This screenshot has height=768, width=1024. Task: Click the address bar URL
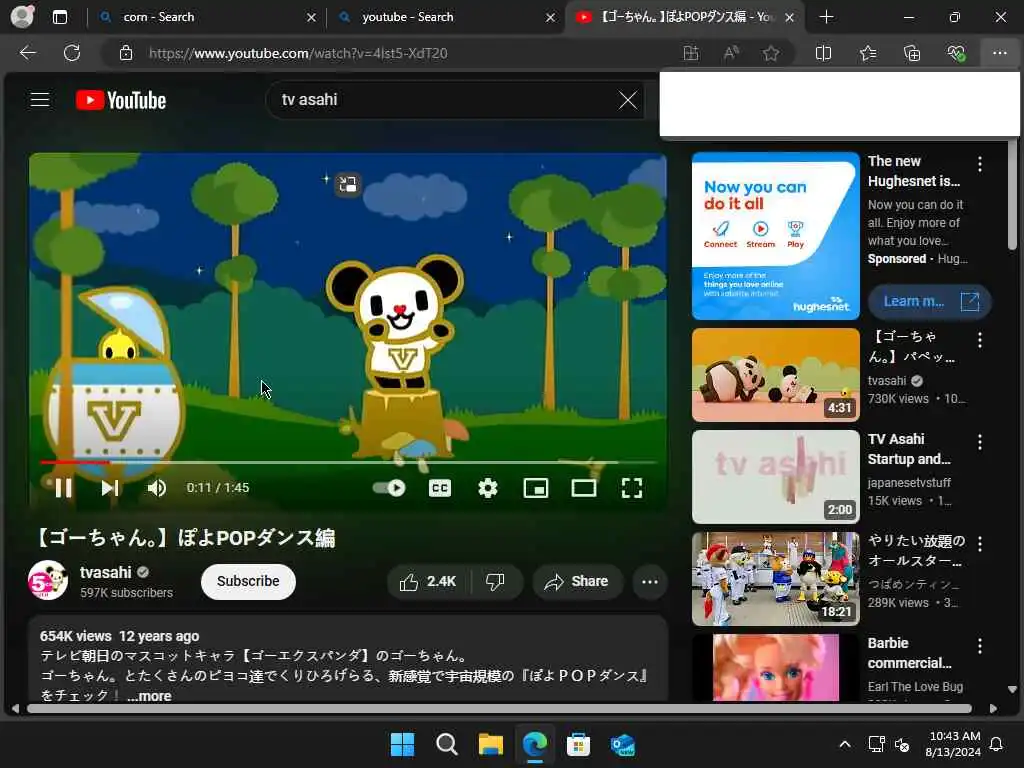(298, 54)
